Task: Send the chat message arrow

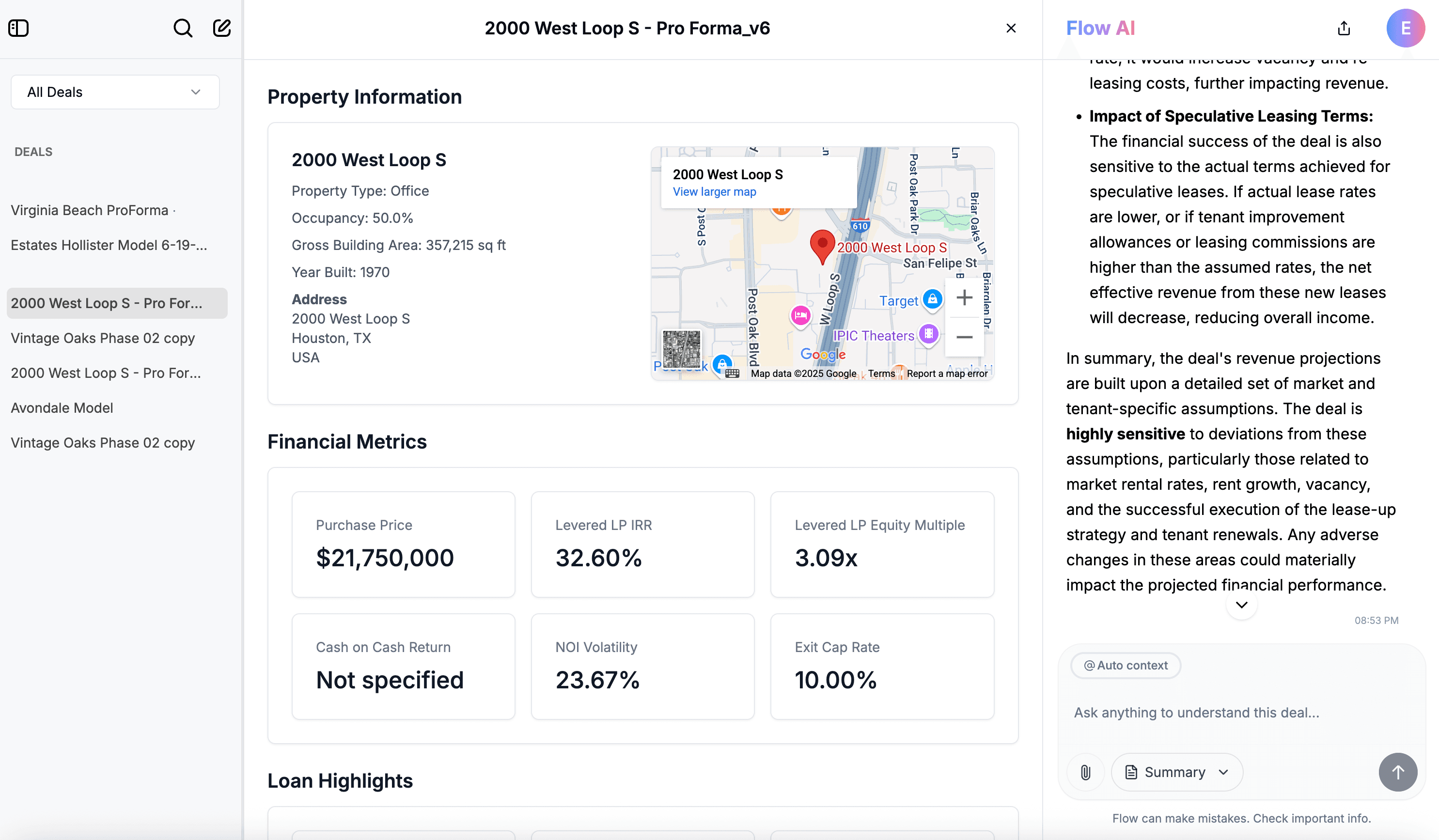Action: pos(1398,772)
